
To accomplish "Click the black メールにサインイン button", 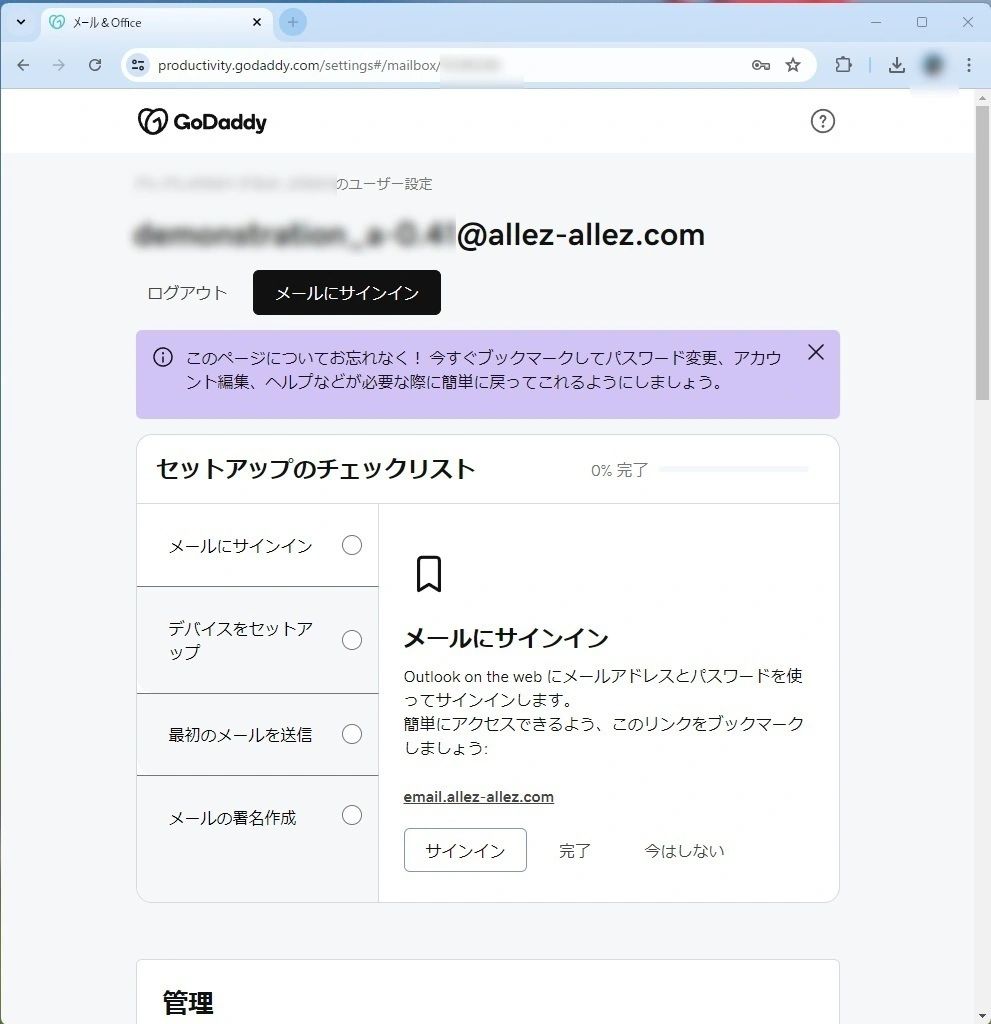I will pyautogui.click(x=346, y=293).
